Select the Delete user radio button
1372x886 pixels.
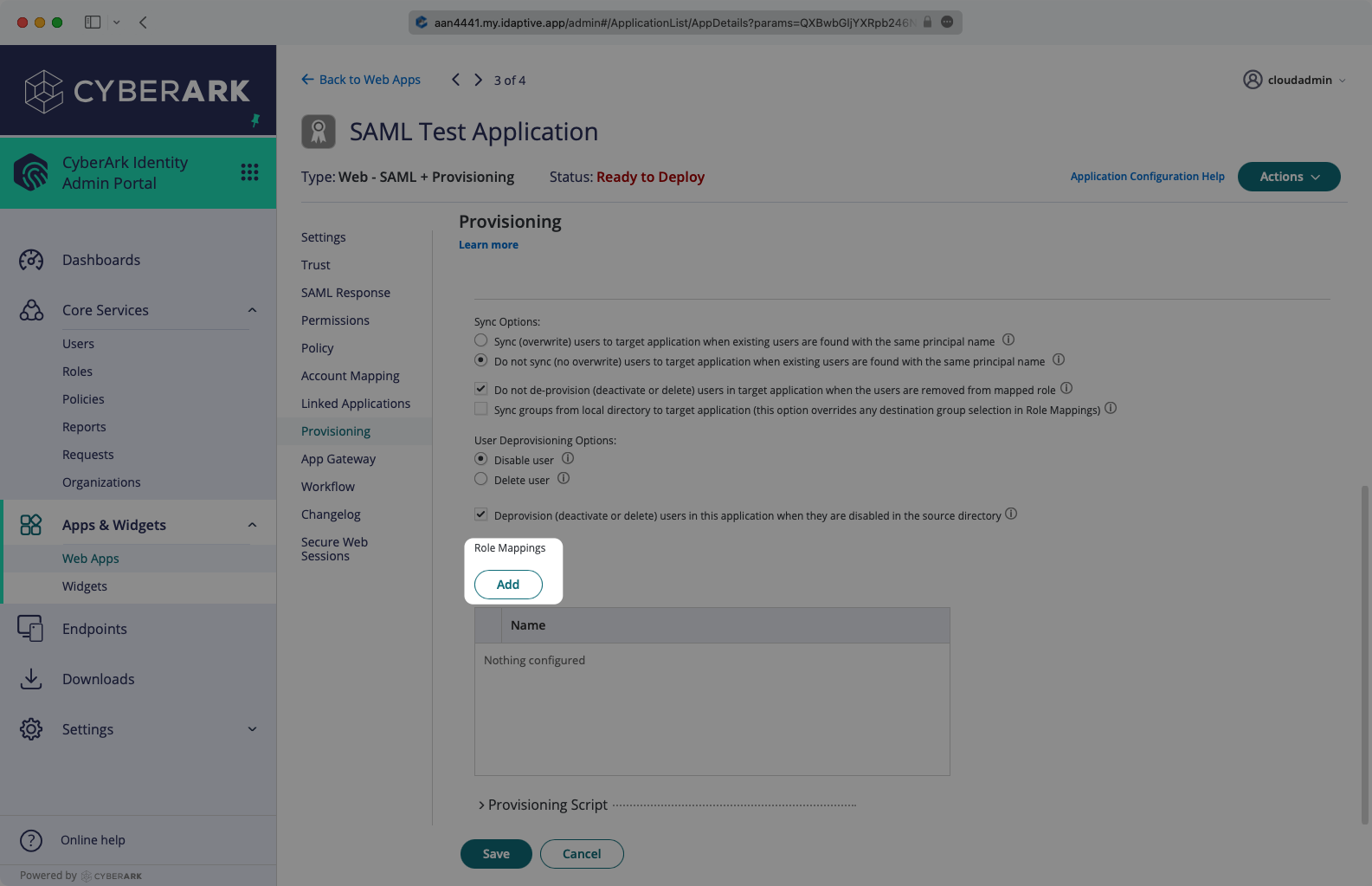481,479
